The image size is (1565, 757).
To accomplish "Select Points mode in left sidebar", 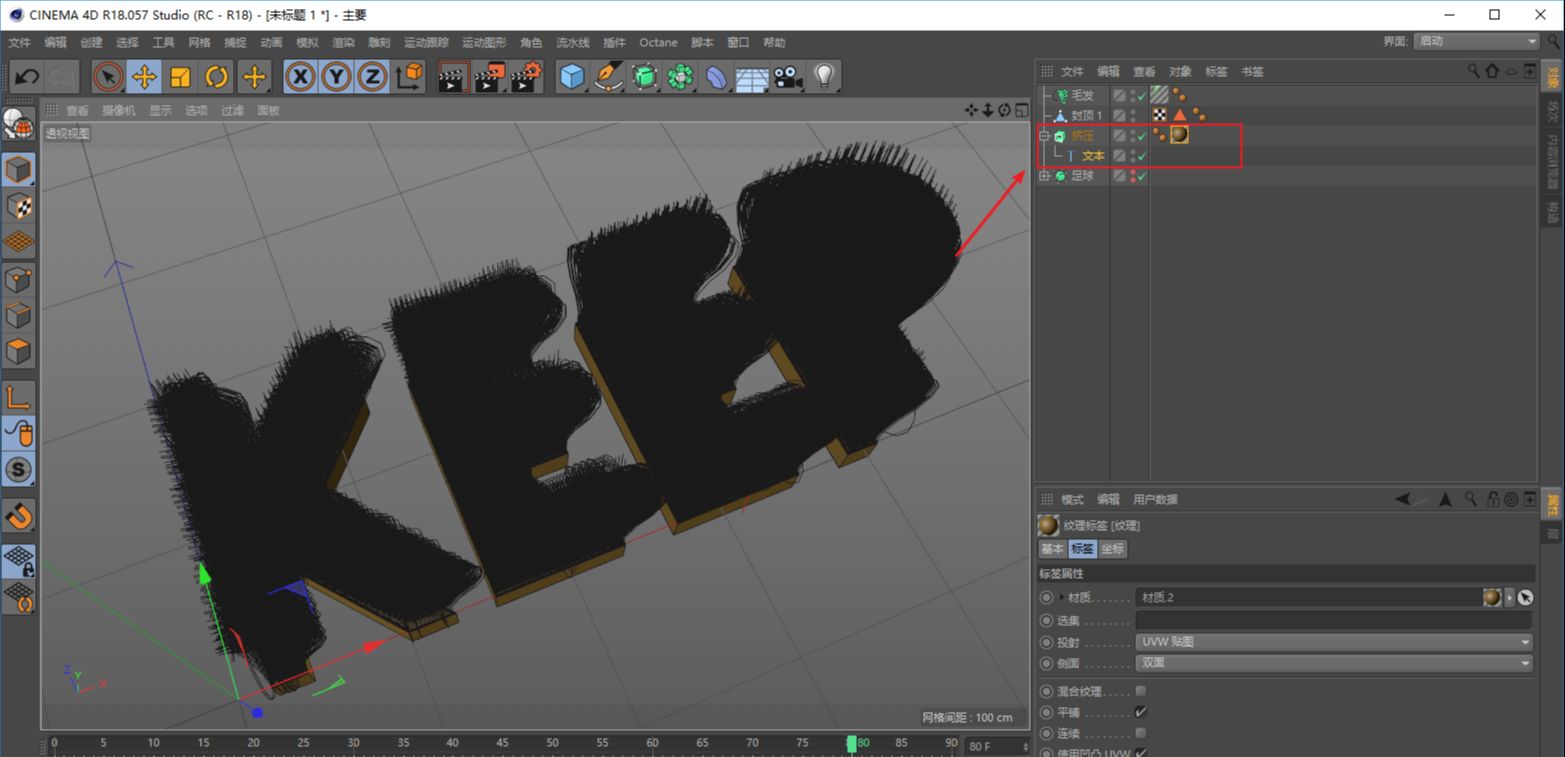I will (19, 279).
